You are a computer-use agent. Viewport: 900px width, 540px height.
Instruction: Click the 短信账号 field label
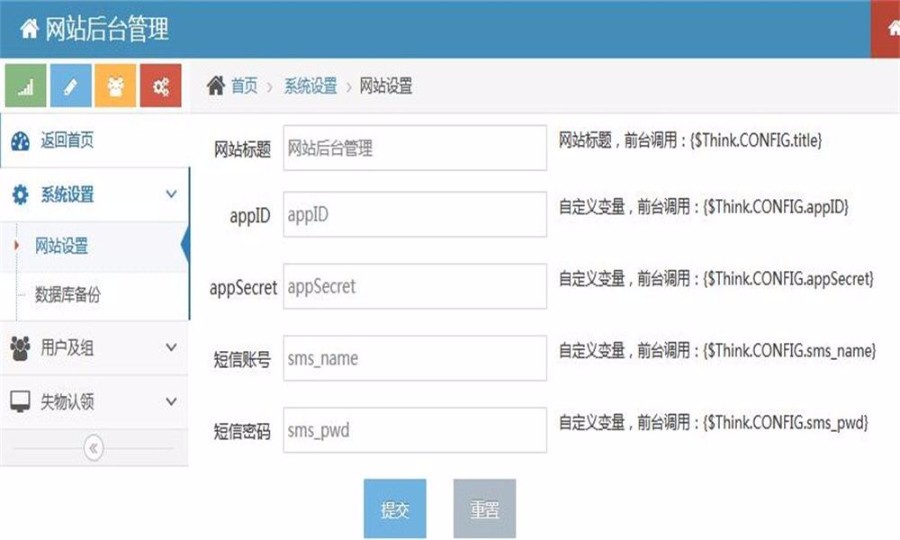(242, 360)
